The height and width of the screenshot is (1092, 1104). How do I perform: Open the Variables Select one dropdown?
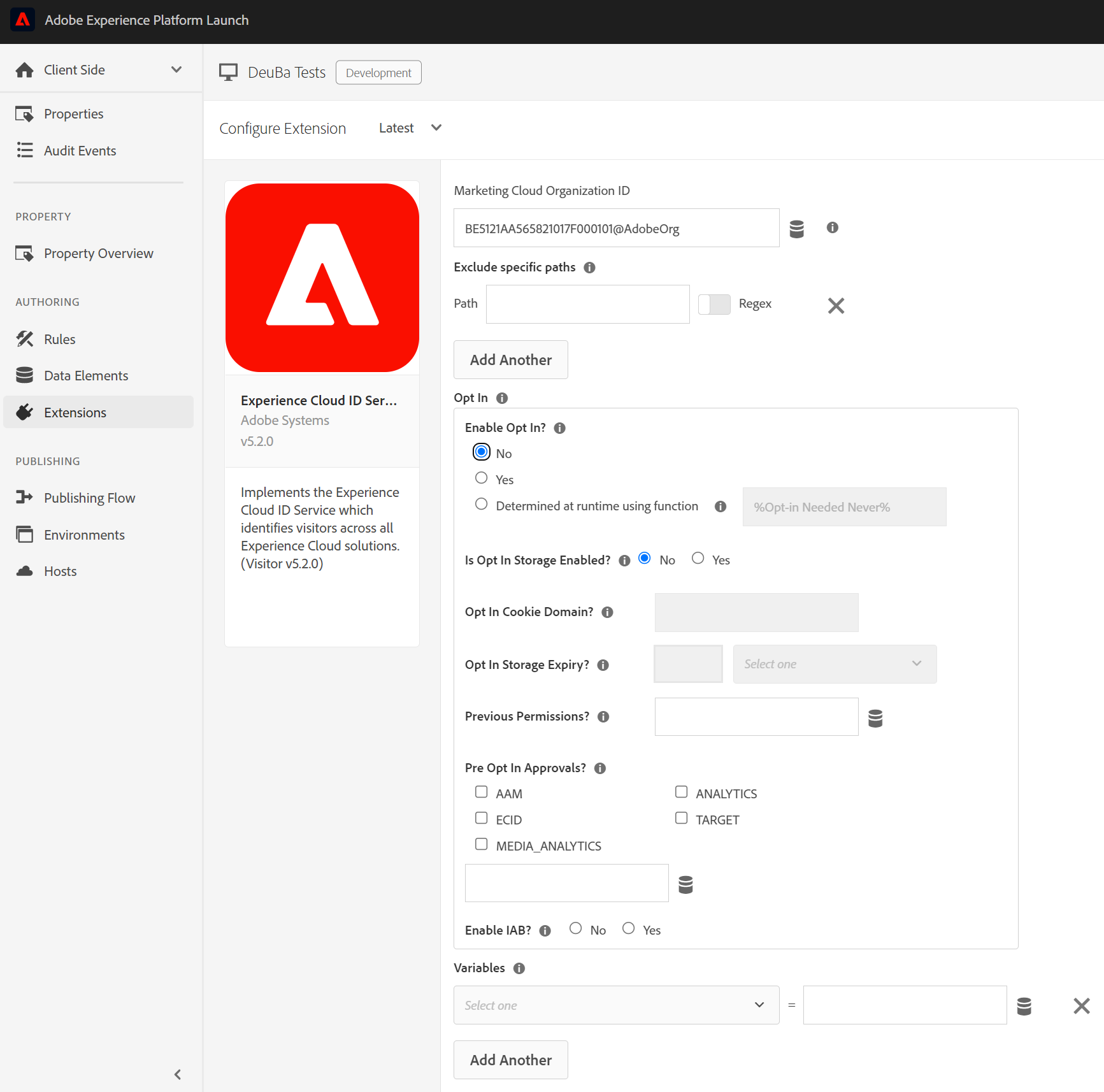click(x=615, y=1005)
